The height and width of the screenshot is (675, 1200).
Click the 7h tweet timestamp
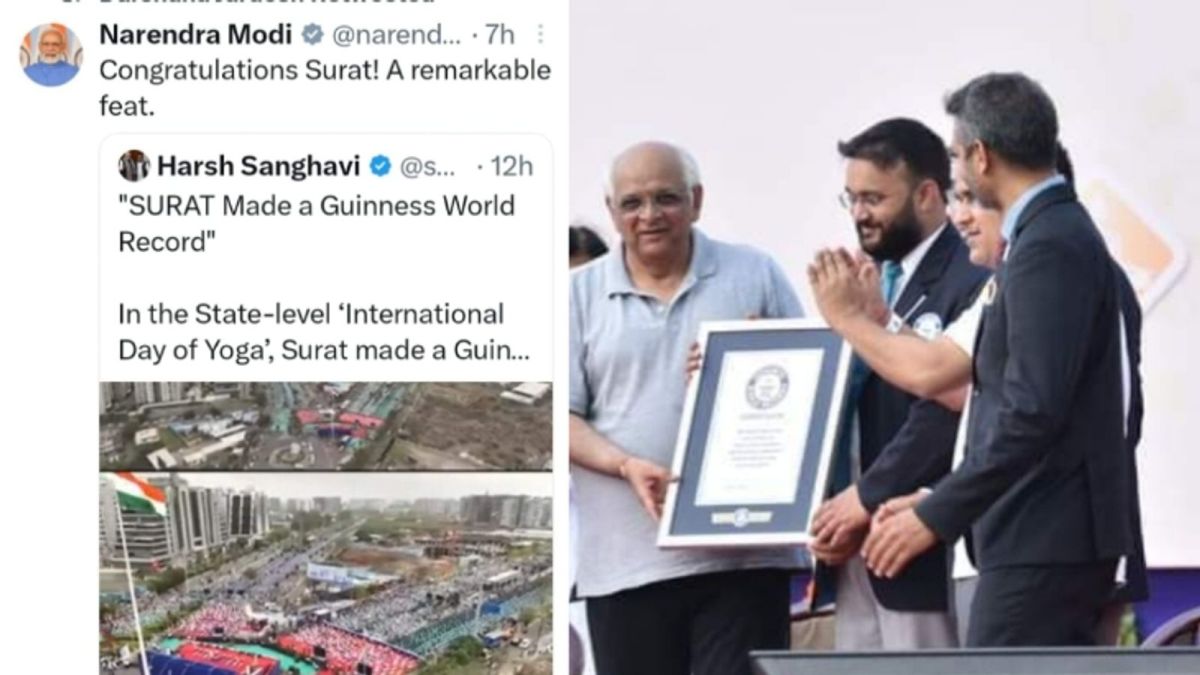click(x=499, y=35)
